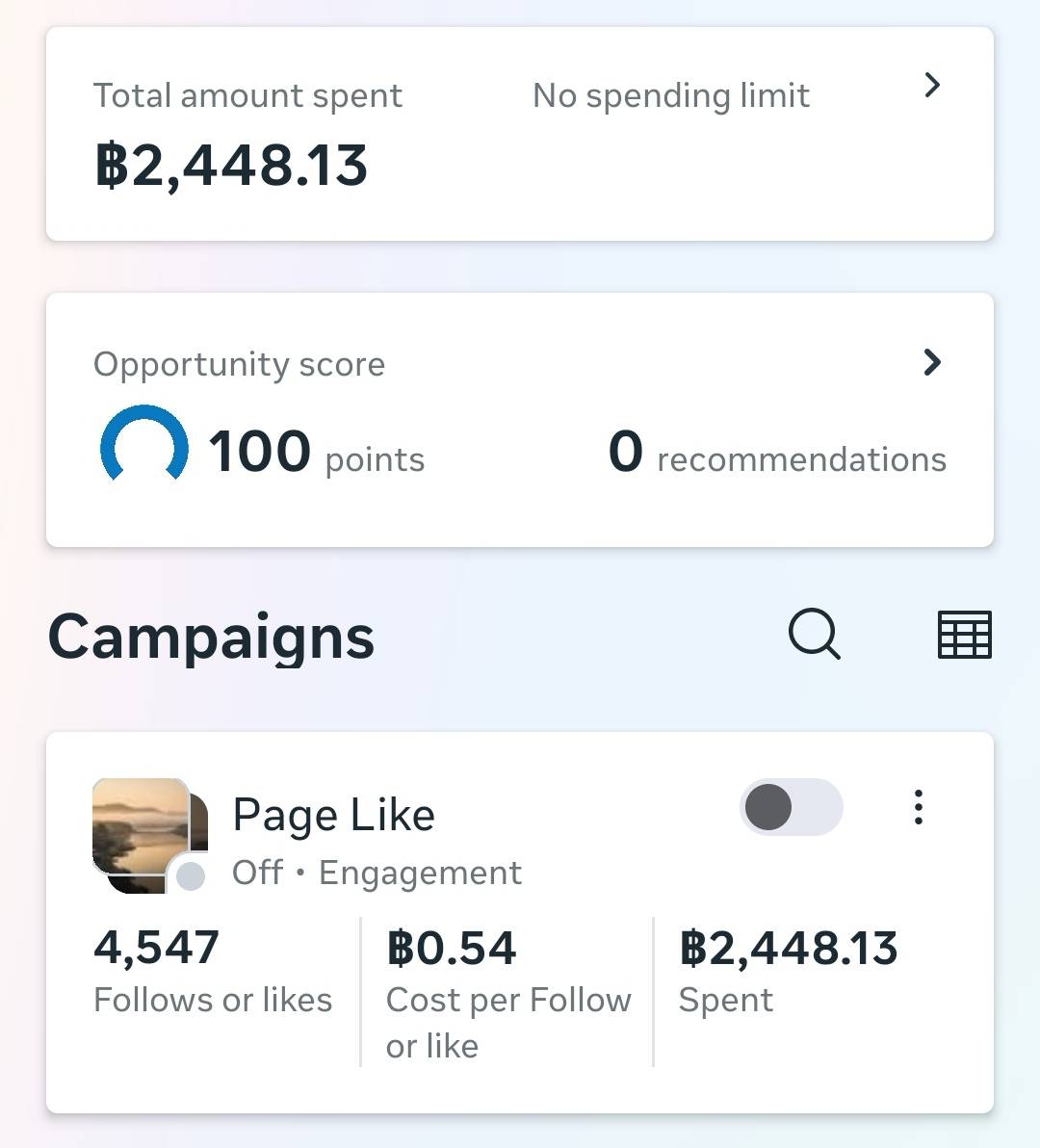Image resolution: width=1040 pixels, height=1148 pixels.
Task: Click the opportunity score gauge icon
Action: 144,445
